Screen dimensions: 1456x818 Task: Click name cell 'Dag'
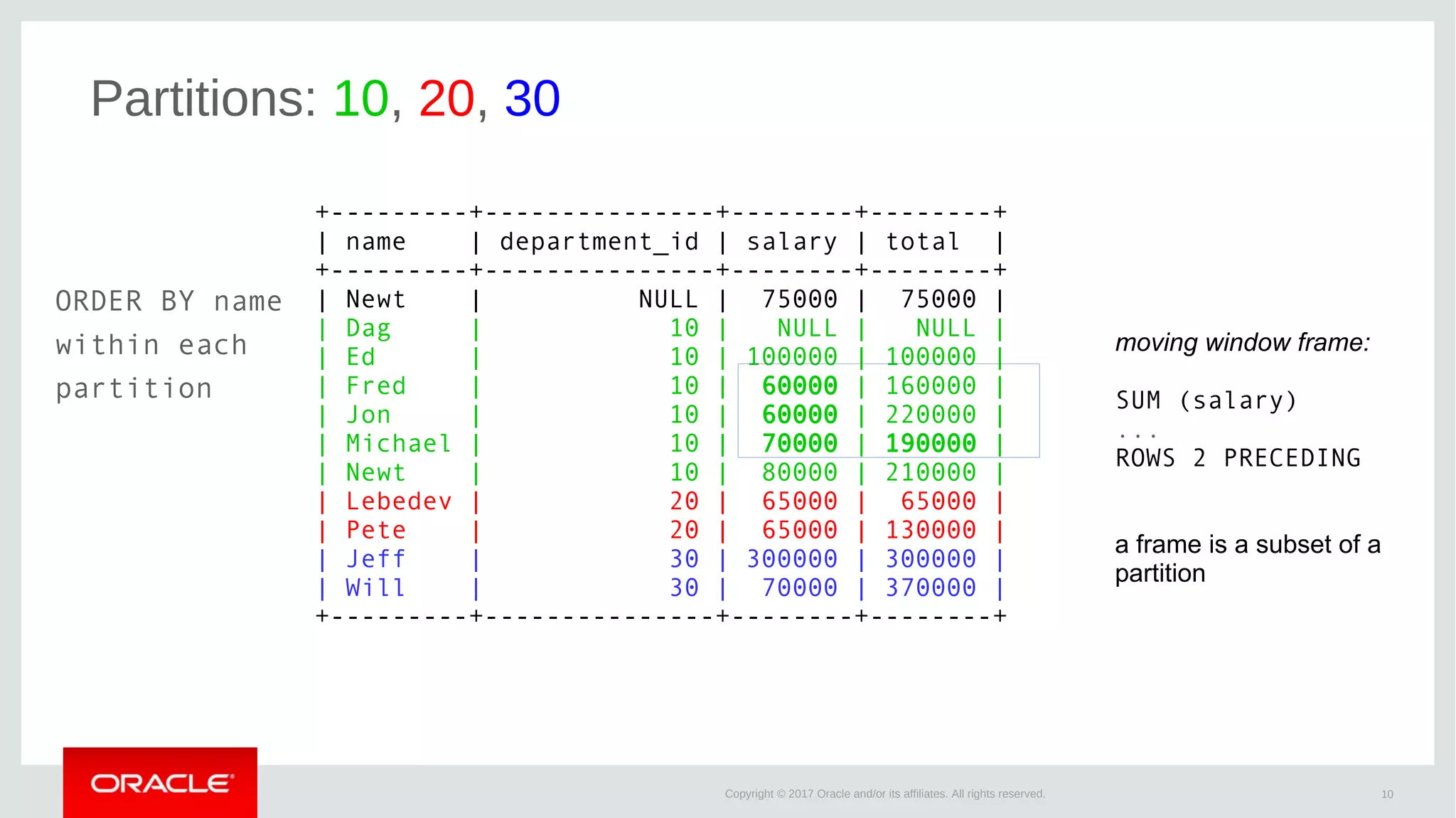click(368, 329)
